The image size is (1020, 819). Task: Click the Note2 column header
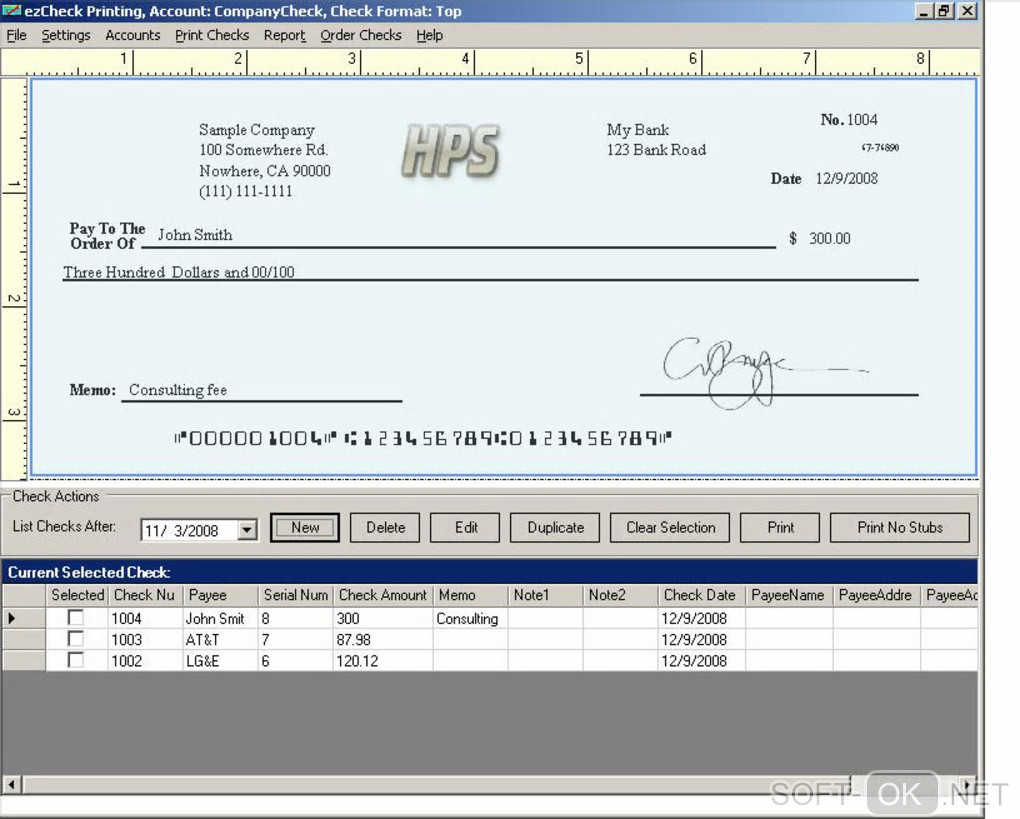pyautogui.click(x=621, y=595)
